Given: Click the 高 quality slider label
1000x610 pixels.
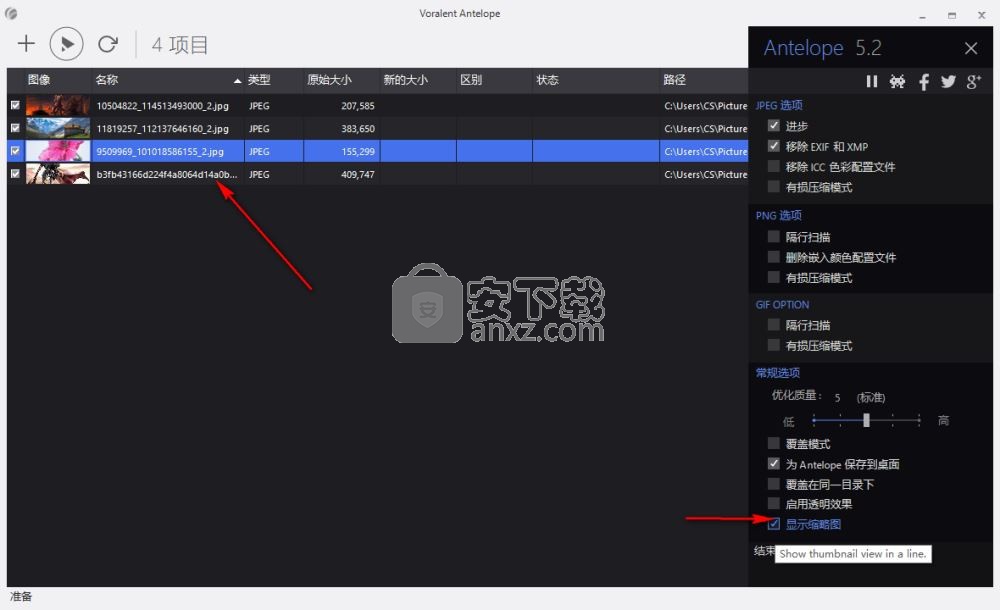Looking at the screenshot, I should point(943,420).
